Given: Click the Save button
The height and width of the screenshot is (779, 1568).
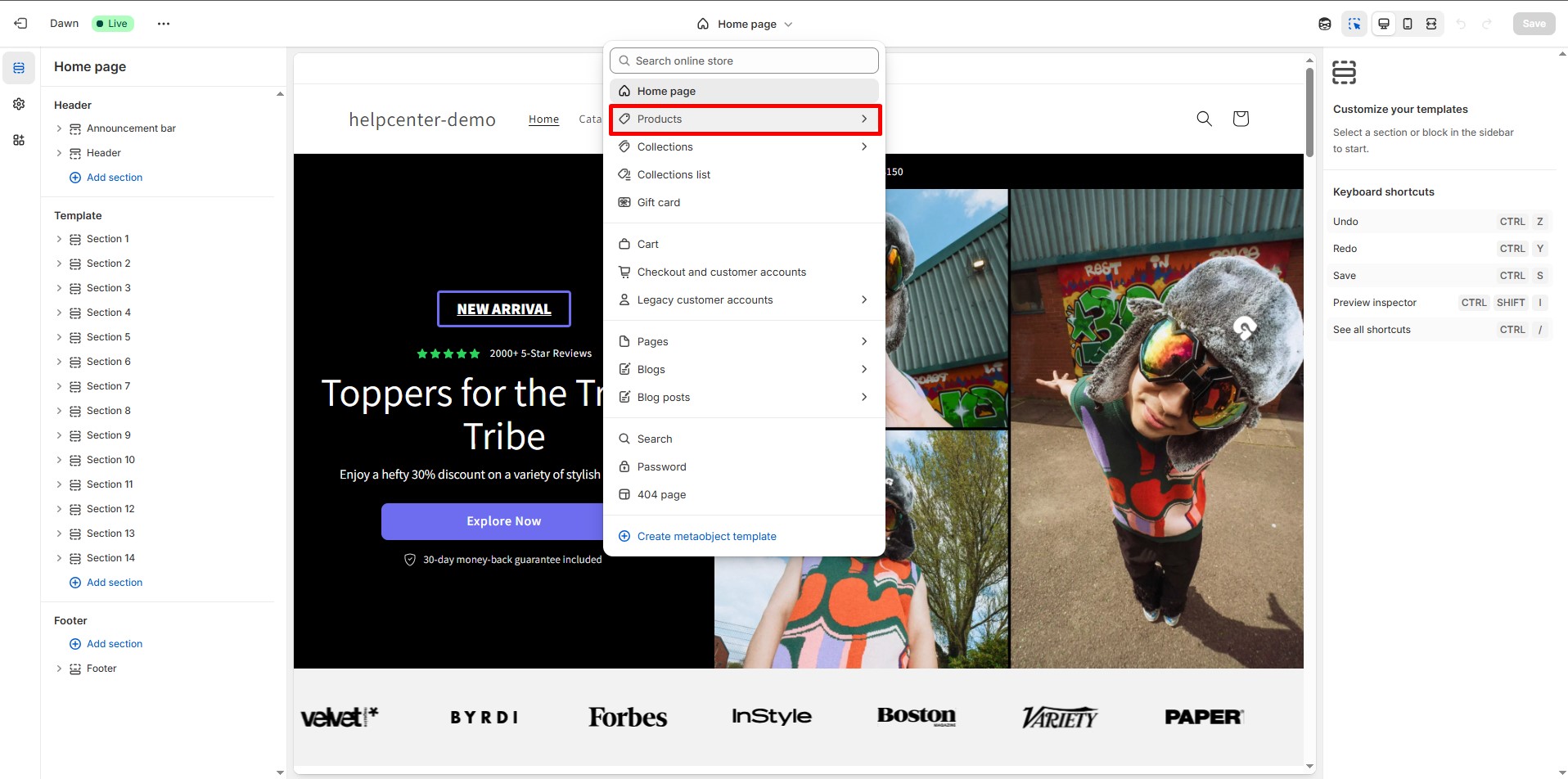Looking at the screenshot, I should point(1534,24).
